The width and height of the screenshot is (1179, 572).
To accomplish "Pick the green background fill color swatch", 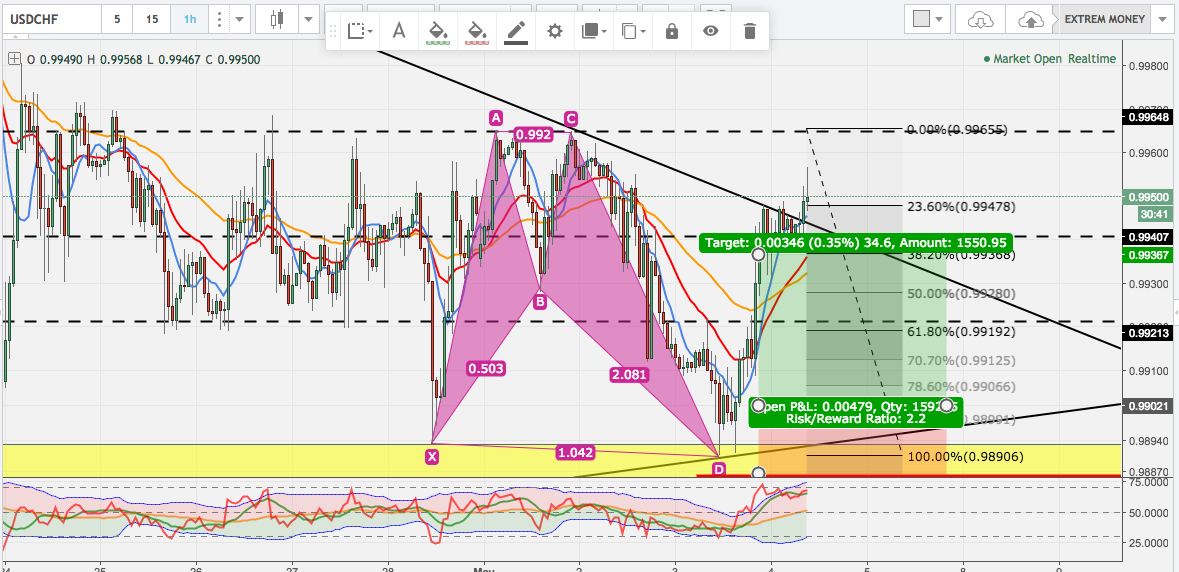I will pyautogui.click(x=437, y=31).
